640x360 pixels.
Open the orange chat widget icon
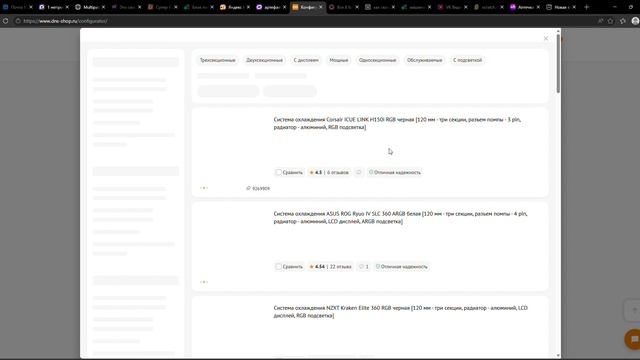point(634,339)
